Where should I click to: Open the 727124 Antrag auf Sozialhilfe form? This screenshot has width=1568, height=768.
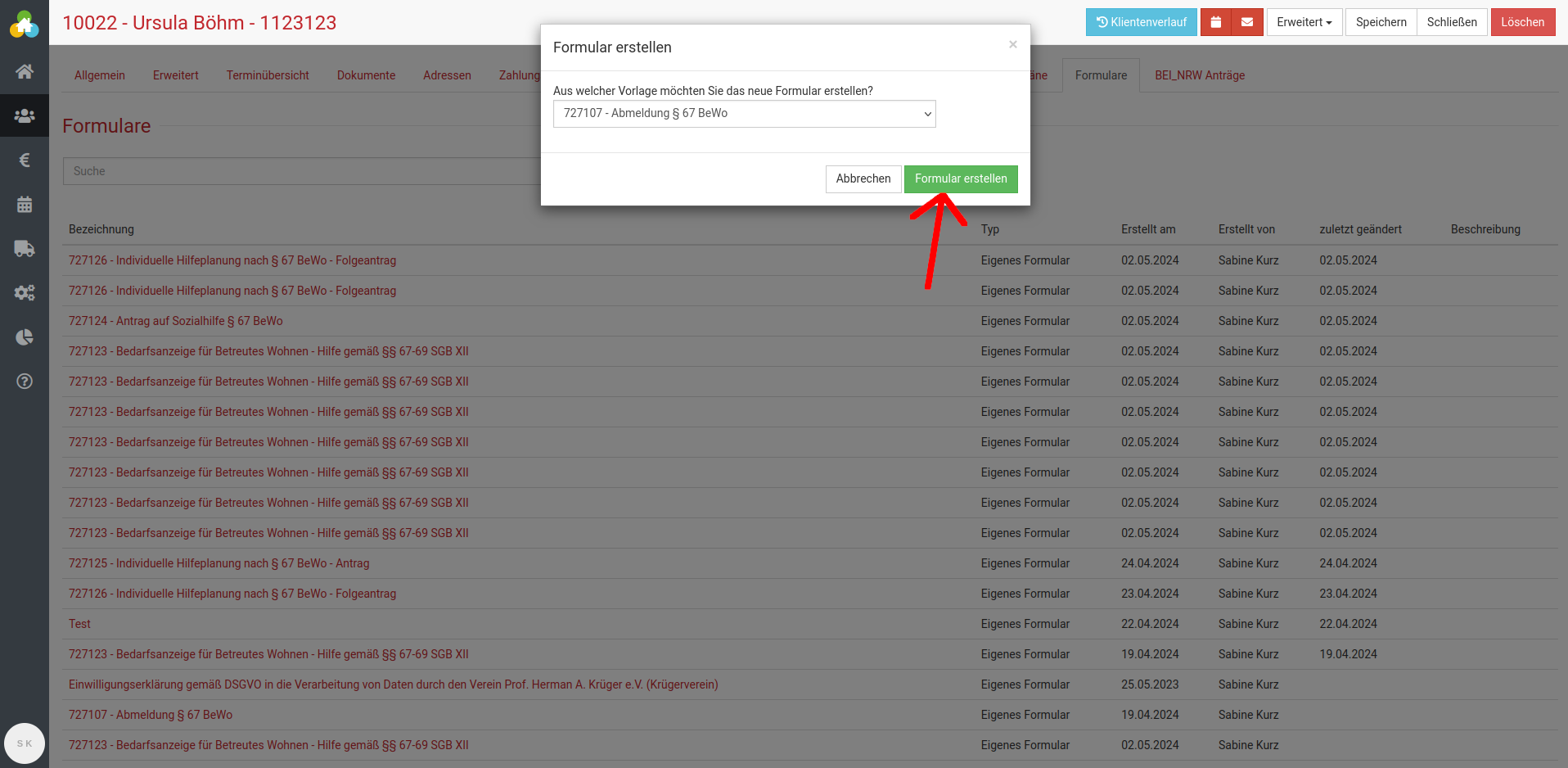(x=176, y=321)
